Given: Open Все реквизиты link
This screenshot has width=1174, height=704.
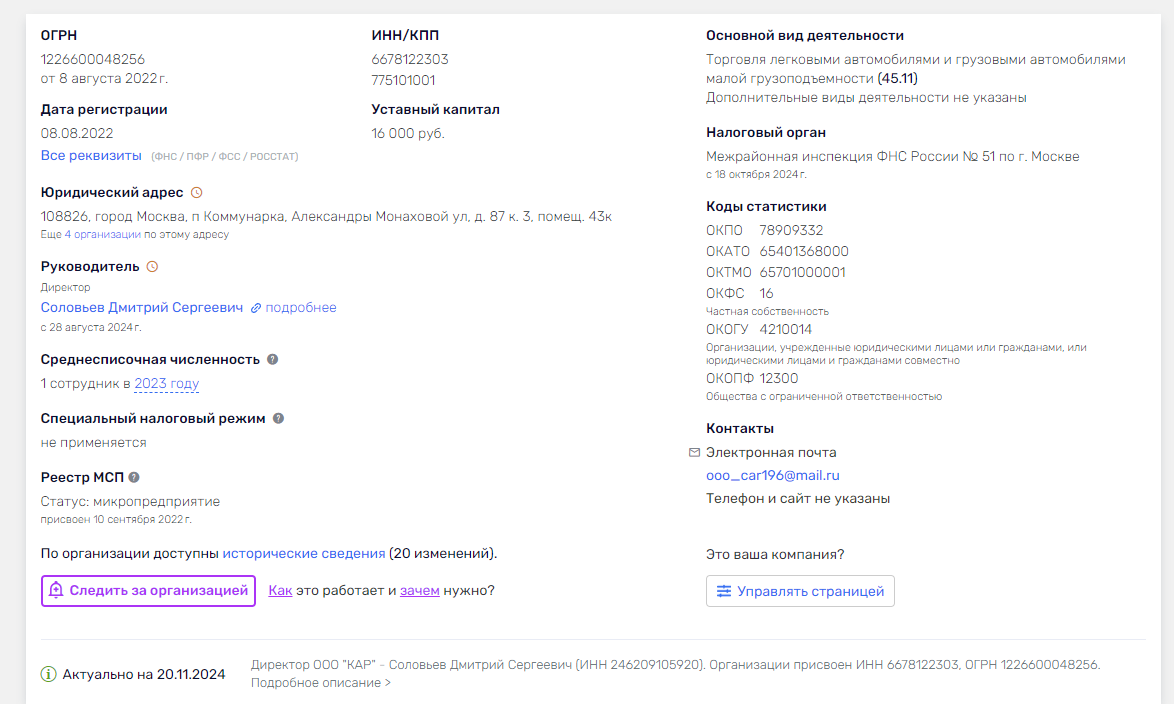Looking at the screenshot, I should (91, 156).
